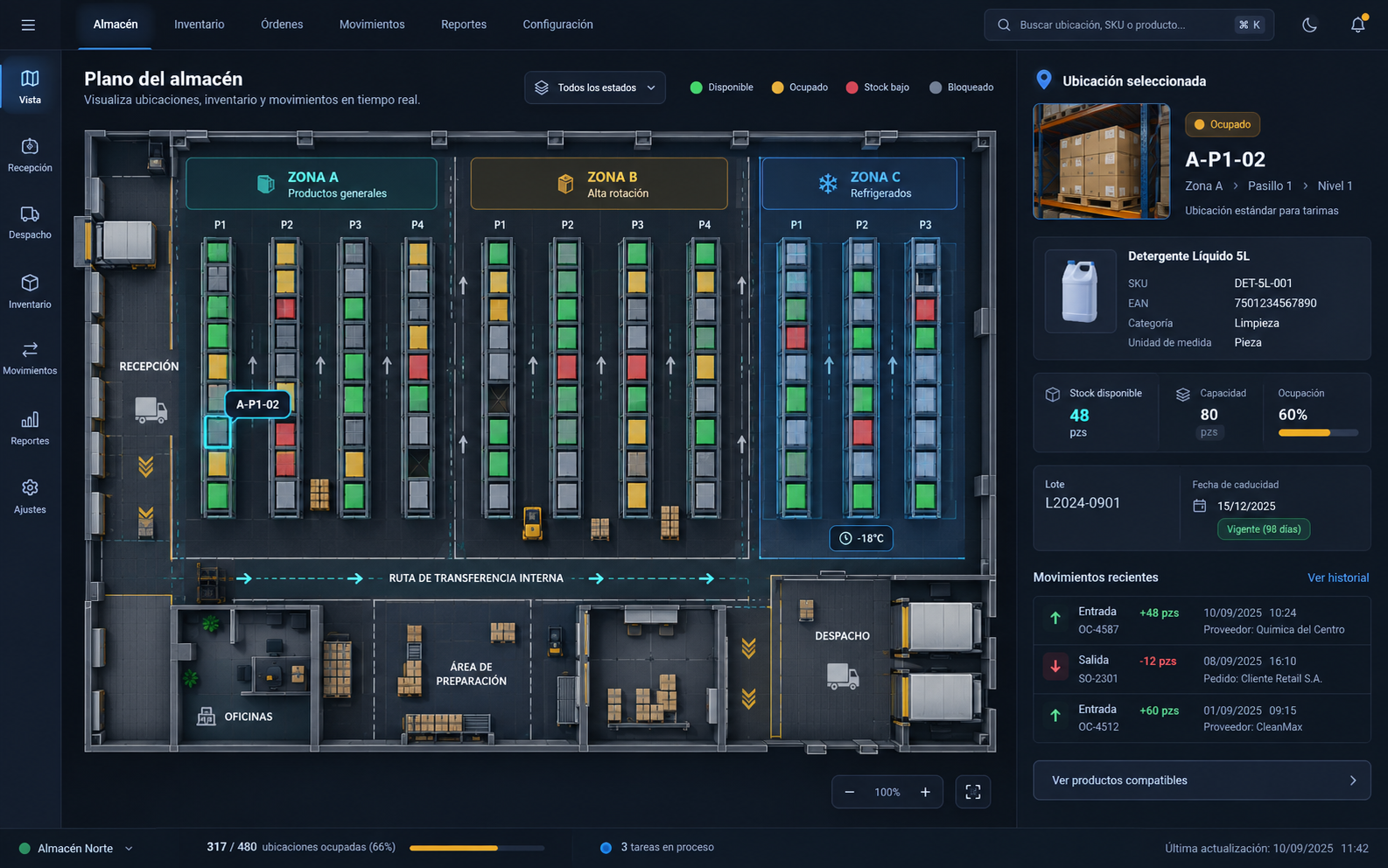Open the hamburger menu icon
Image resolution: width=1388 pixels, height=868 pixels.
[x=28, y=24]
